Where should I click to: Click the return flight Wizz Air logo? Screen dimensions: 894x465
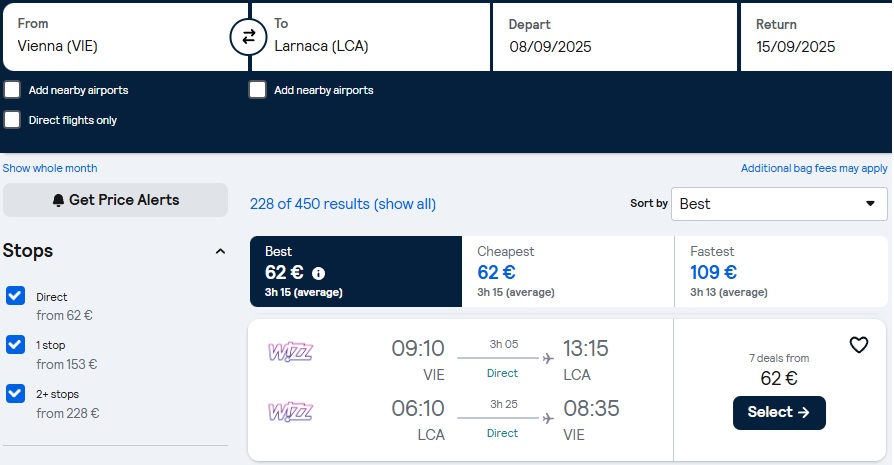pos(290,411)
